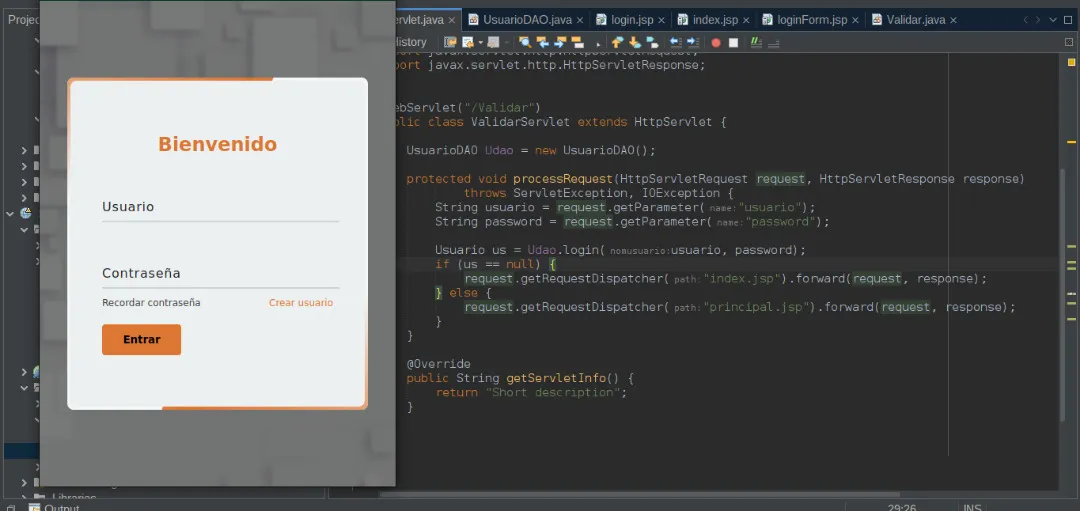Viewport: 1080px width, 511px height.
Task: Click Find Selection magnifier icon
Action: pyautogui.click(x=526, y=42)
